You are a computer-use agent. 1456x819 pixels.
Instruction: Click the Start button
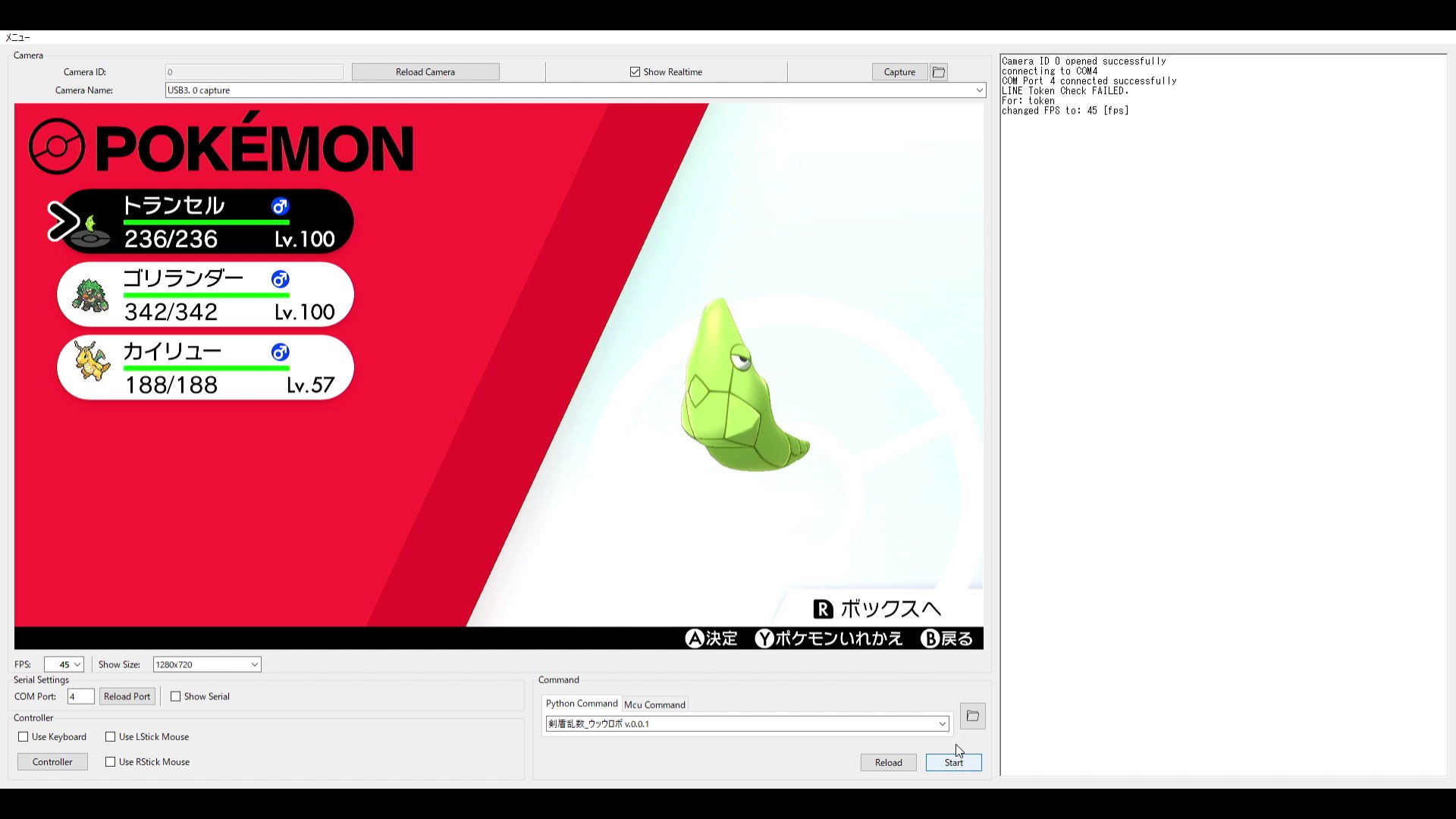point(954,762)
